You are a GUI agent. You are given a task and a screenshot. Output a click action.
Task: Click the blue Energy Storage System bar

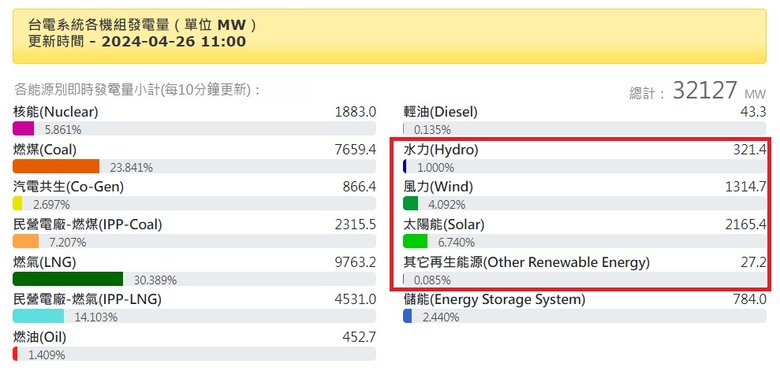[407, 316]
